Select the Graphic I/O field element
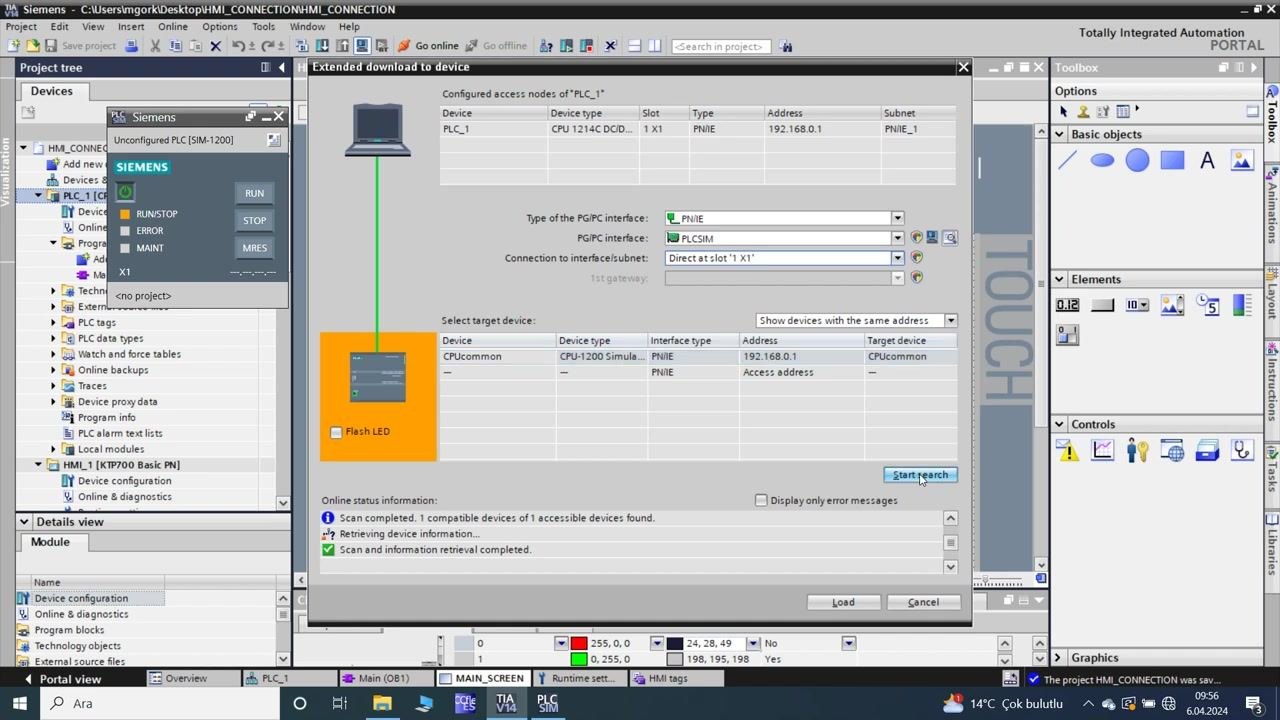 (1172, 305)
